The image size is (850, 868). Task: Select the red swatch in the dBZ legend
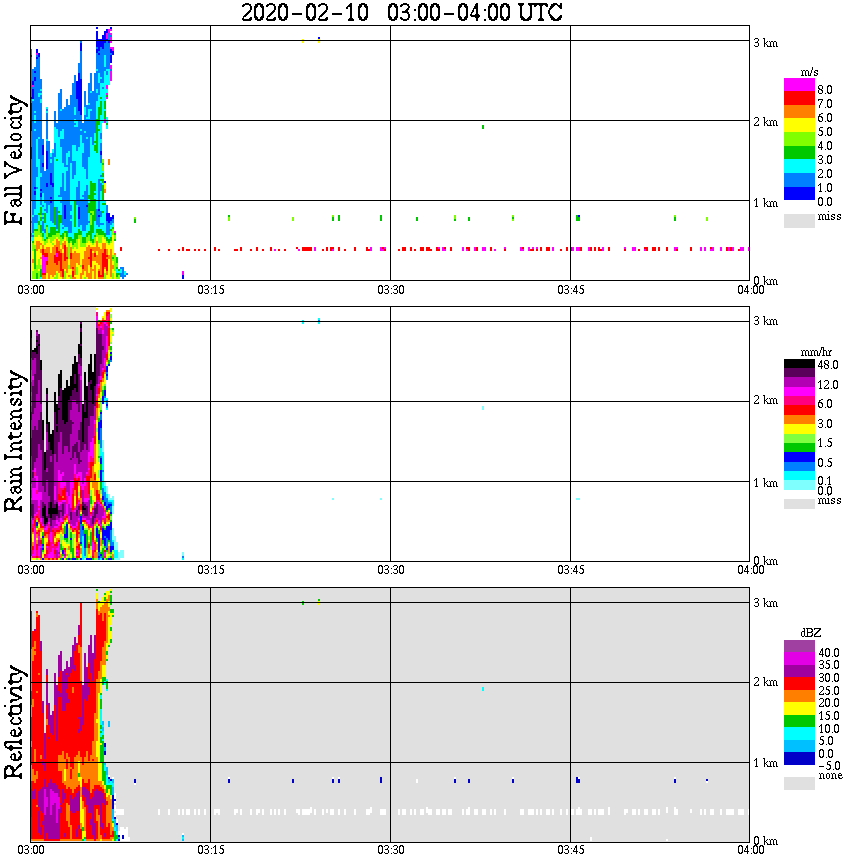799,684
